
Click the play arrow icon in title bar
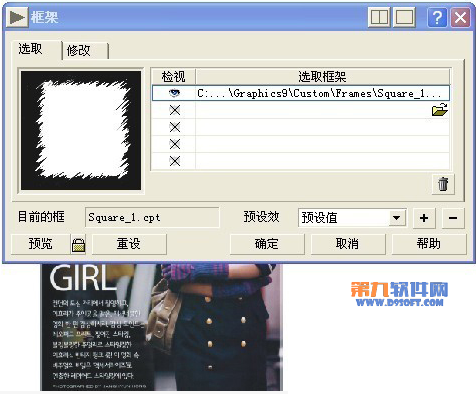17,17
